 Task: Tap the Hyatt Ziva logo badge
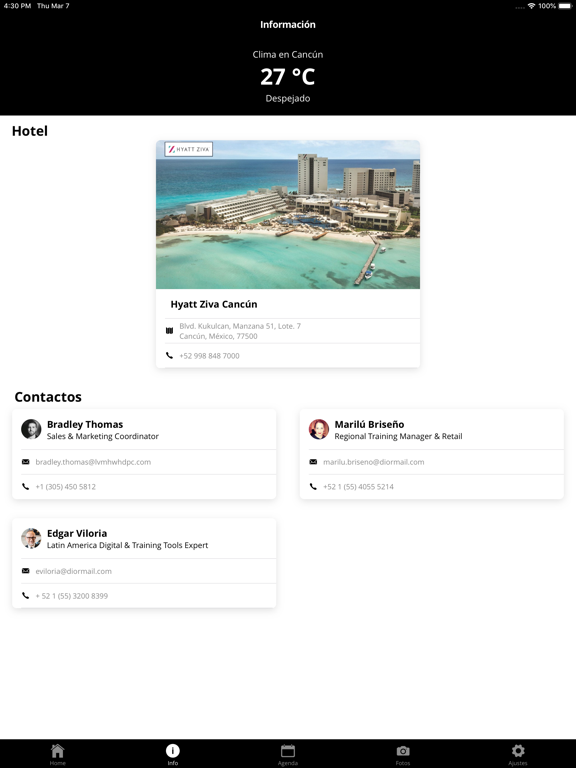tap(189, 149)
